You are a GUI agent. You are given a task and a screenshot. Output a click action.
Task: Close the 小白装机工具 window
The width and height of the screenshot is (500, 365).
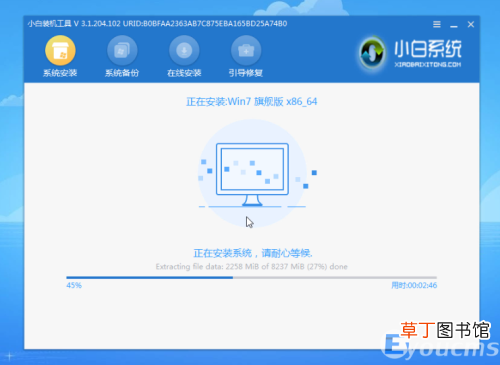(471, 24)
